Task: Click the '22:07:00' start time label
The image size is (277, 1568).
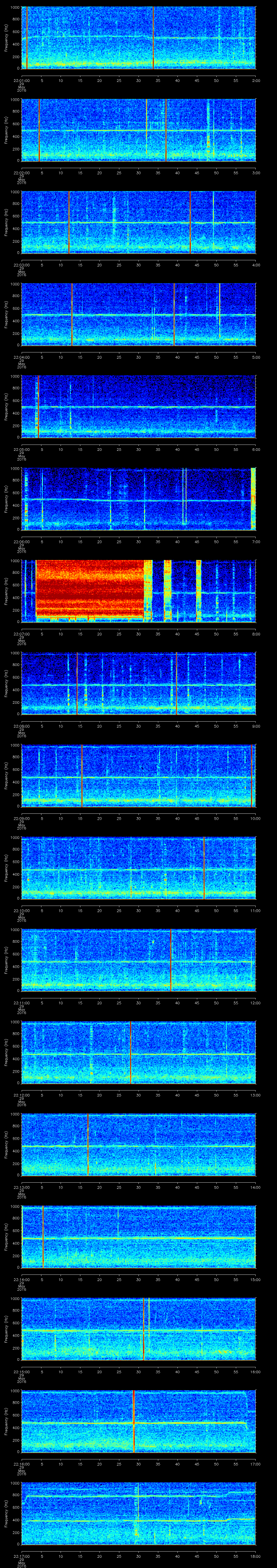Action: point(21,634)
